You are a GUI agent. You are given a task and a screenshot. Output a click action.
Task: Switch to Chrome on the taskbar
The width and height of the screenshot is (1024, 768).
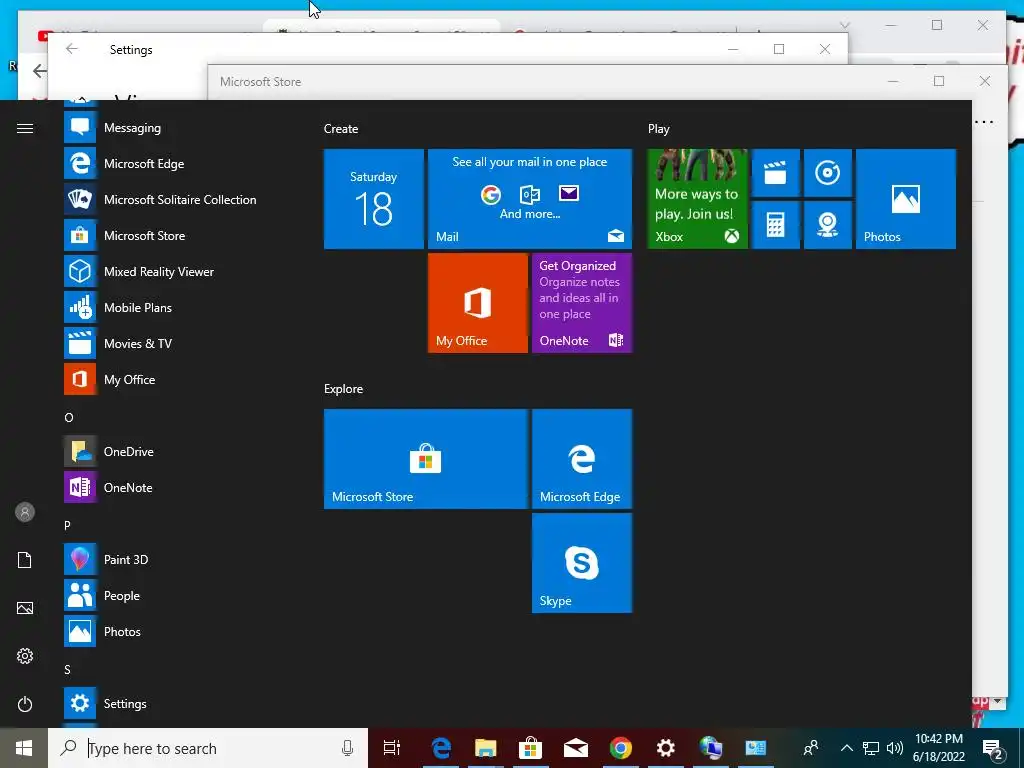coord(621,748)
